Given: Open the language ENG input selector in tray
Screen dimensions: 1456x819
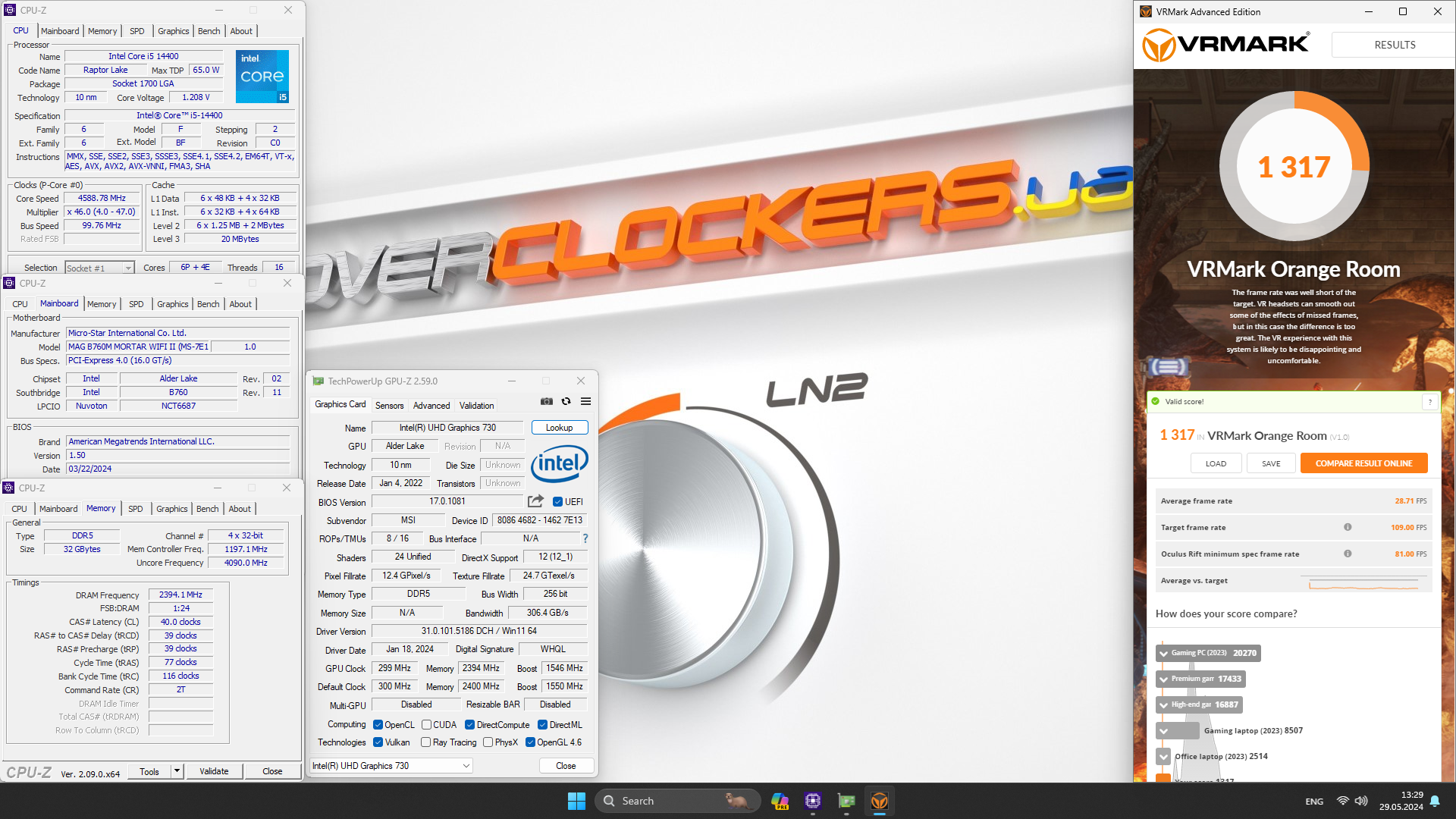Looking at the screenshot, I should (x=1314, y=801).
